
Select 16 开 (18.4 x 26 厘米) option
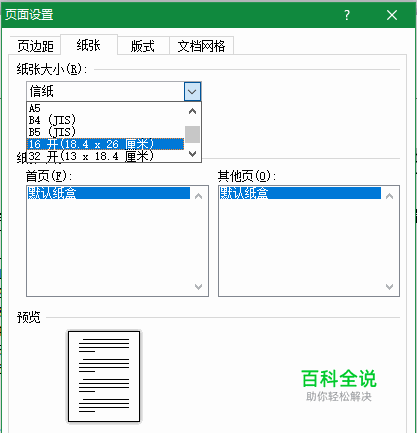point(105,144)
